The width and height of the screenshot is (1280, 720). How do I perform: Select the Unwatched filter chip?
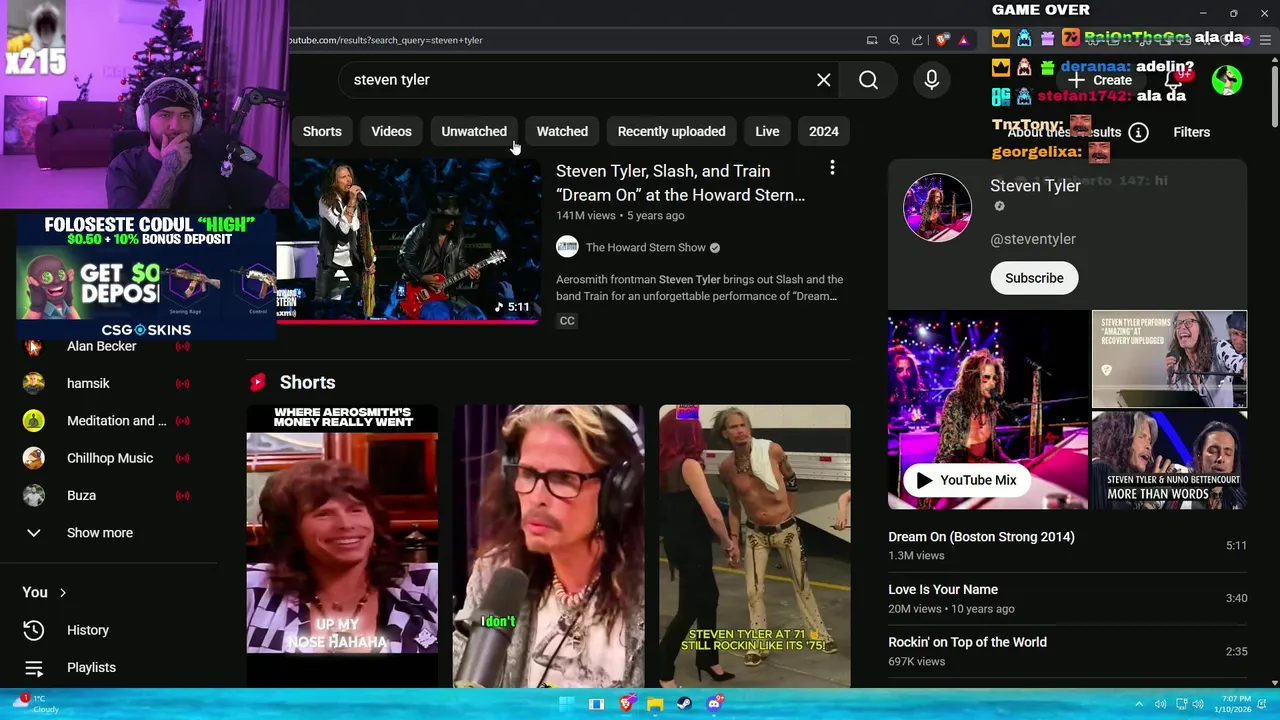point(474,131)
